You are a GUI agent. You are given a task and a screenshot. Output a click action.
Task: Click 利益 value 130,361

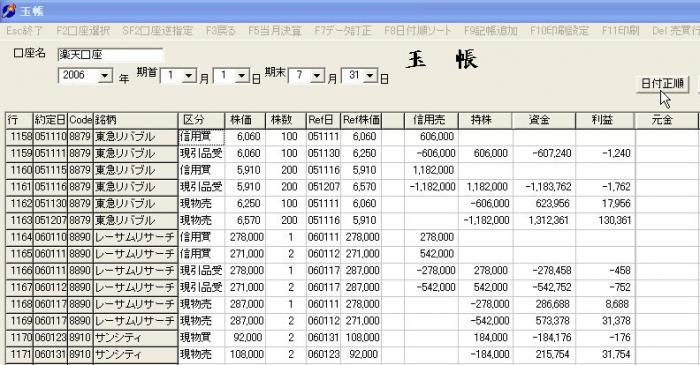coord(605,220)
